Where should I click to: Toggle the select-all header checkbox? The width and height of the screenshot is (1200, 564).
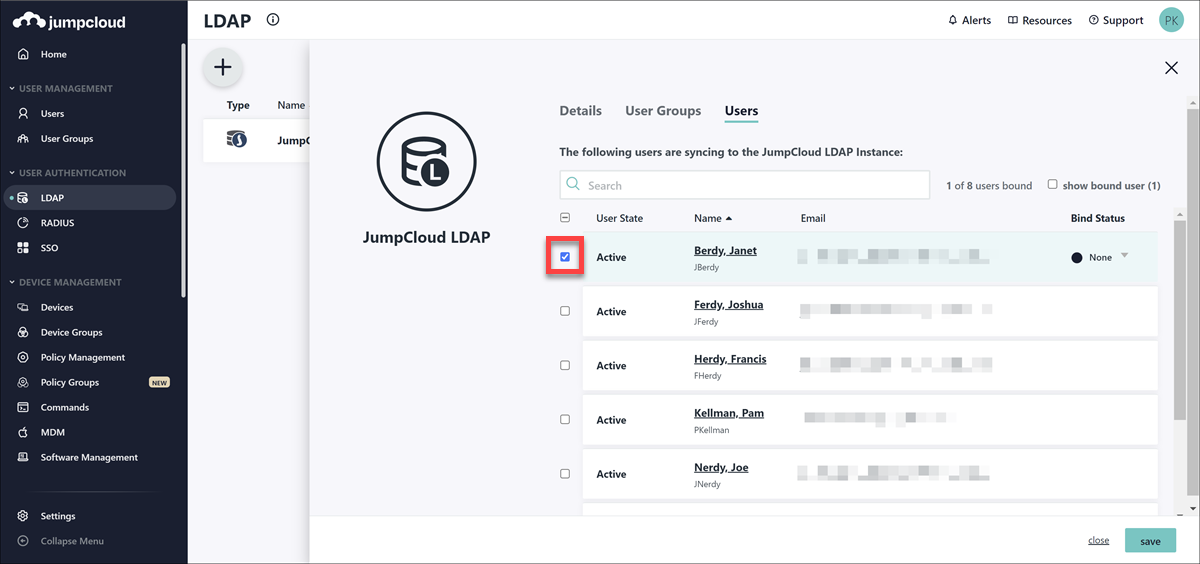(x=565, y=218)
